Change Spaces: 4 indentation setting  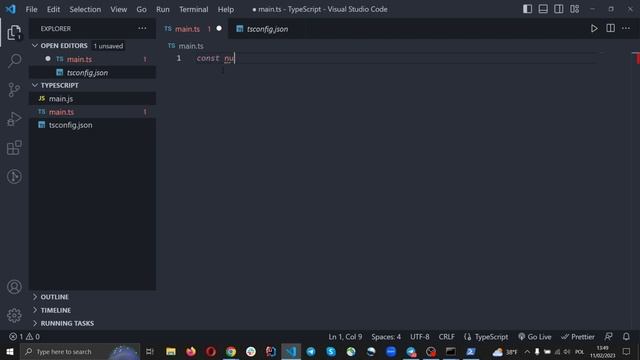(x=386, y=337)
